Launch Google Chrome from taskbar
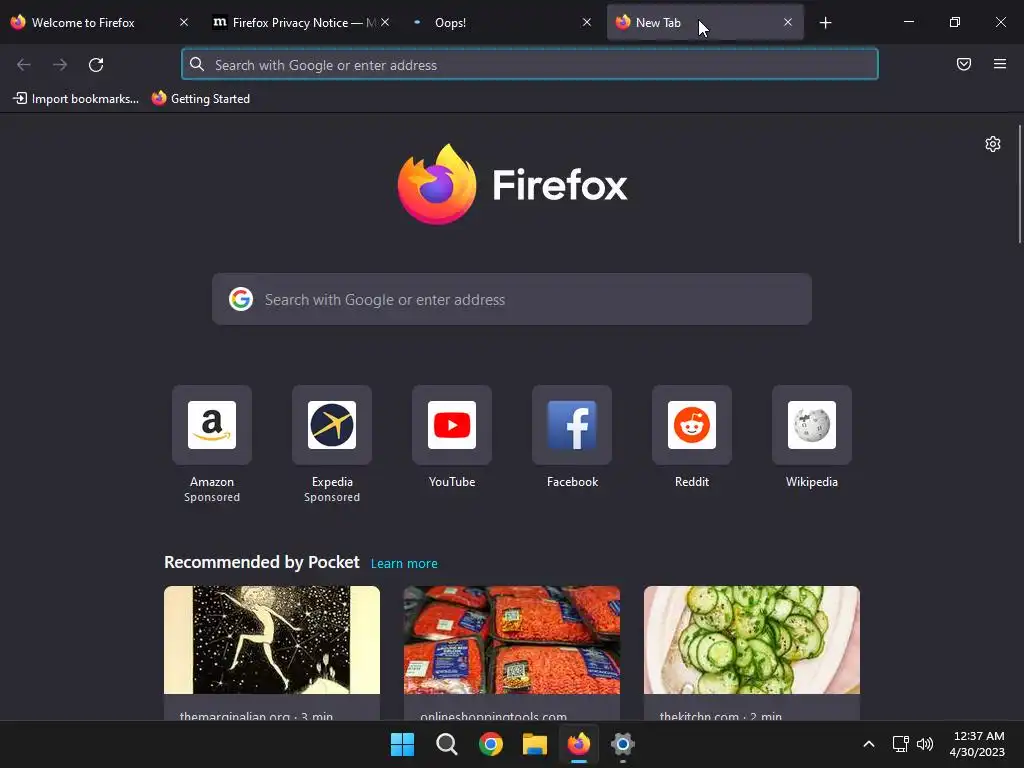The image size is (1024, 768). point(490,744)
